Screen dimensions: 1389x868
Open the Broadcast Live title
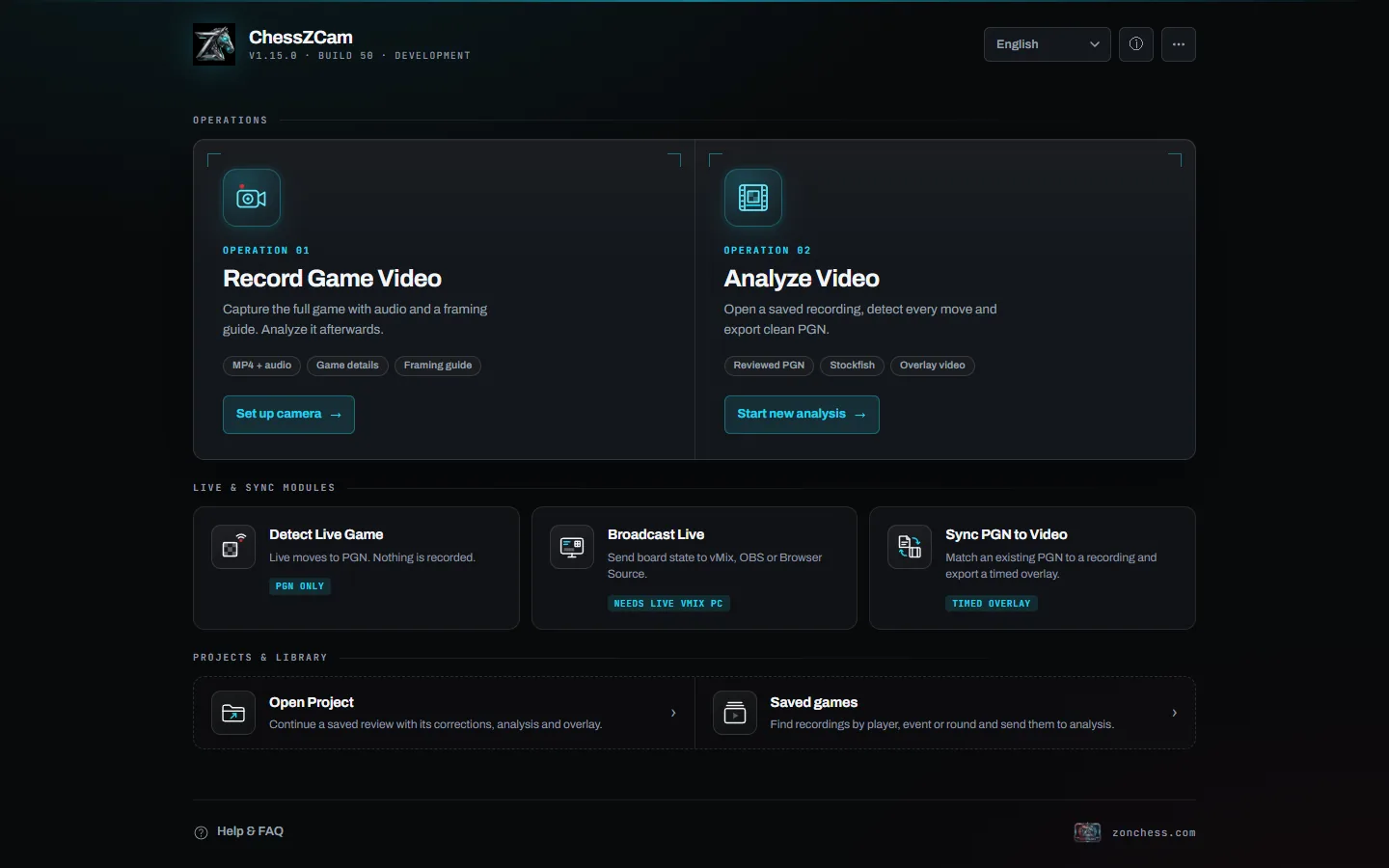[x=656, y=534]
